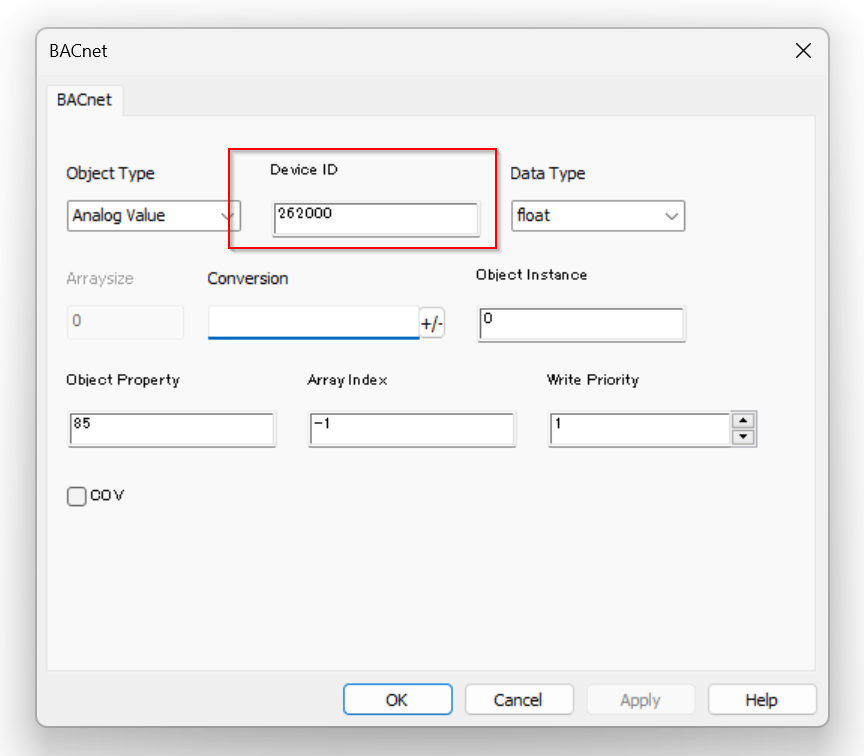Select the BACnet tab
Screen dimensions: 864x756
(84, 100)
